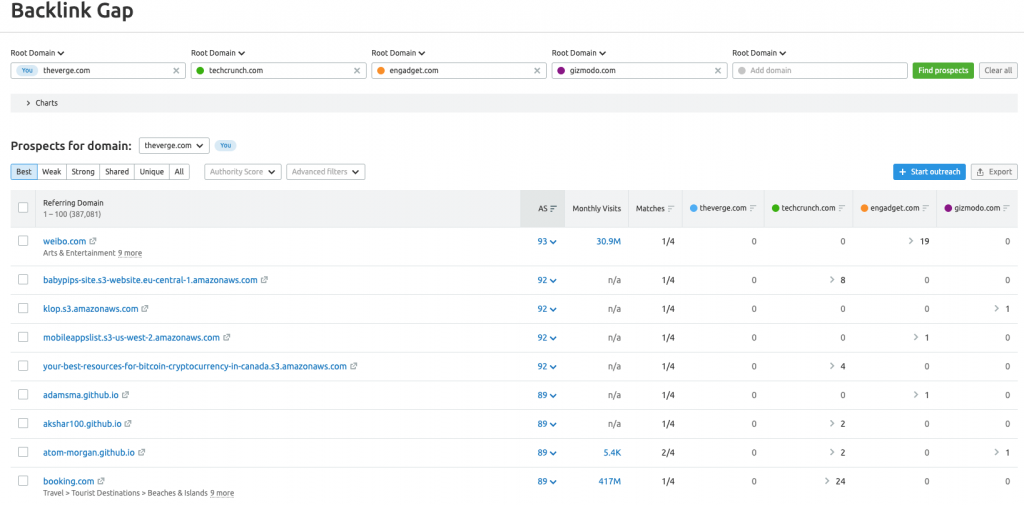This screenshot has height=505, width=1024.
Task: Expand techcrunch.com backlinks arrow in booking.com row
Action: click(x=827, y=481)
